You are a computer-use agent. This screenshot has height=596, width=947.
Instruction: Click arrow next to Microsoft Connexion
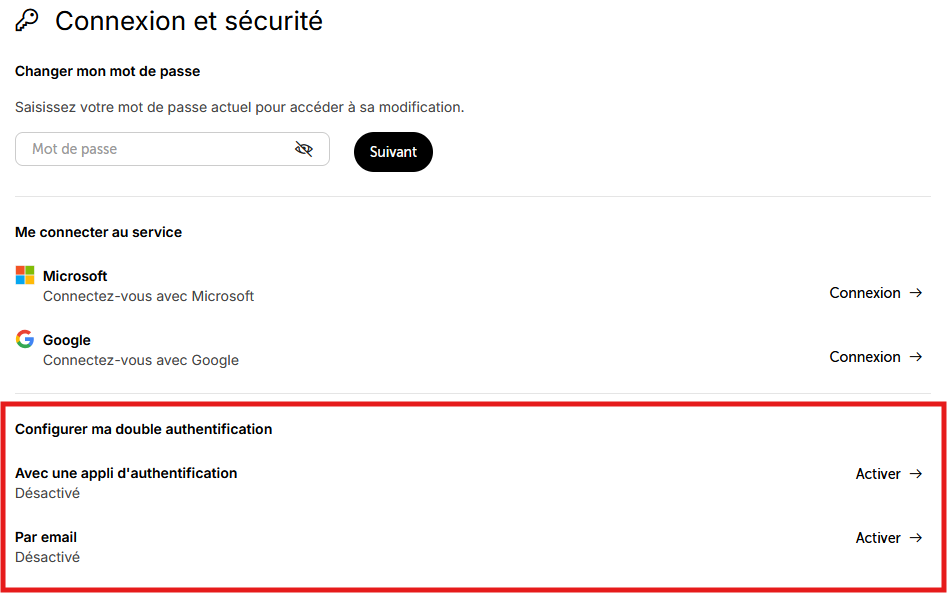916,293
